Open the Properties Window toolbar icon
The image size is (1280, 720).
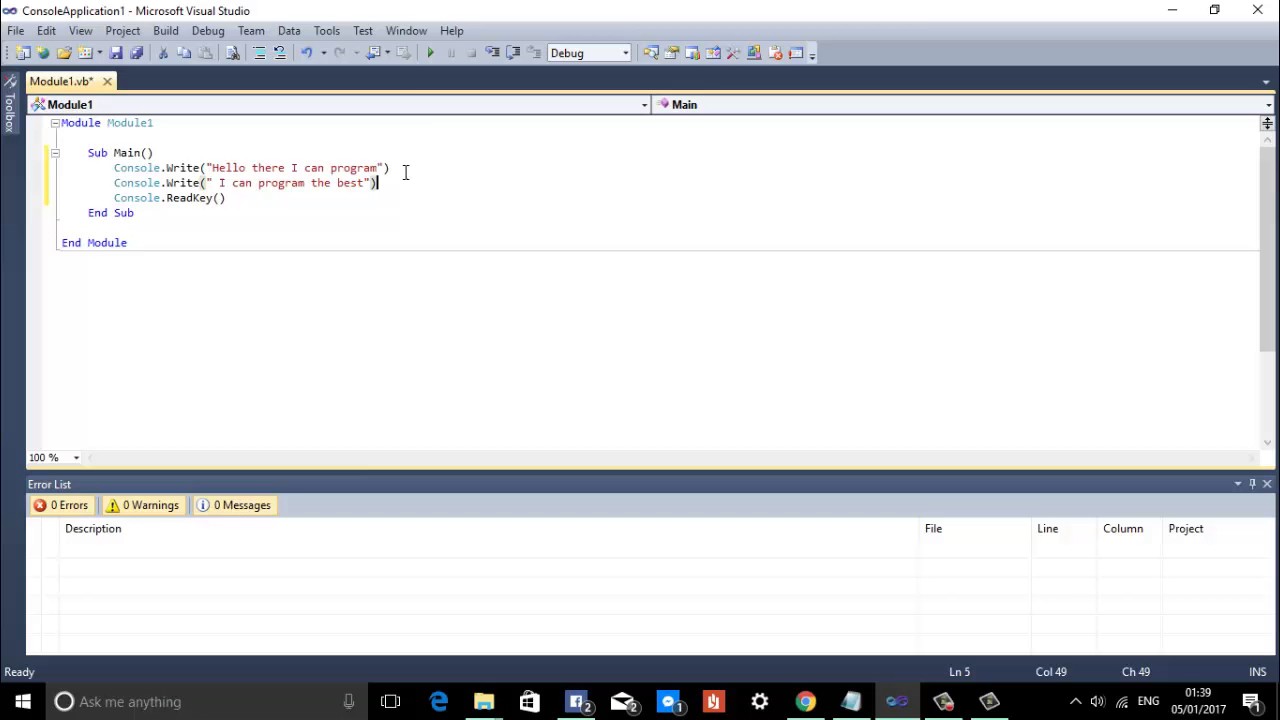click(x=671, y=53)
